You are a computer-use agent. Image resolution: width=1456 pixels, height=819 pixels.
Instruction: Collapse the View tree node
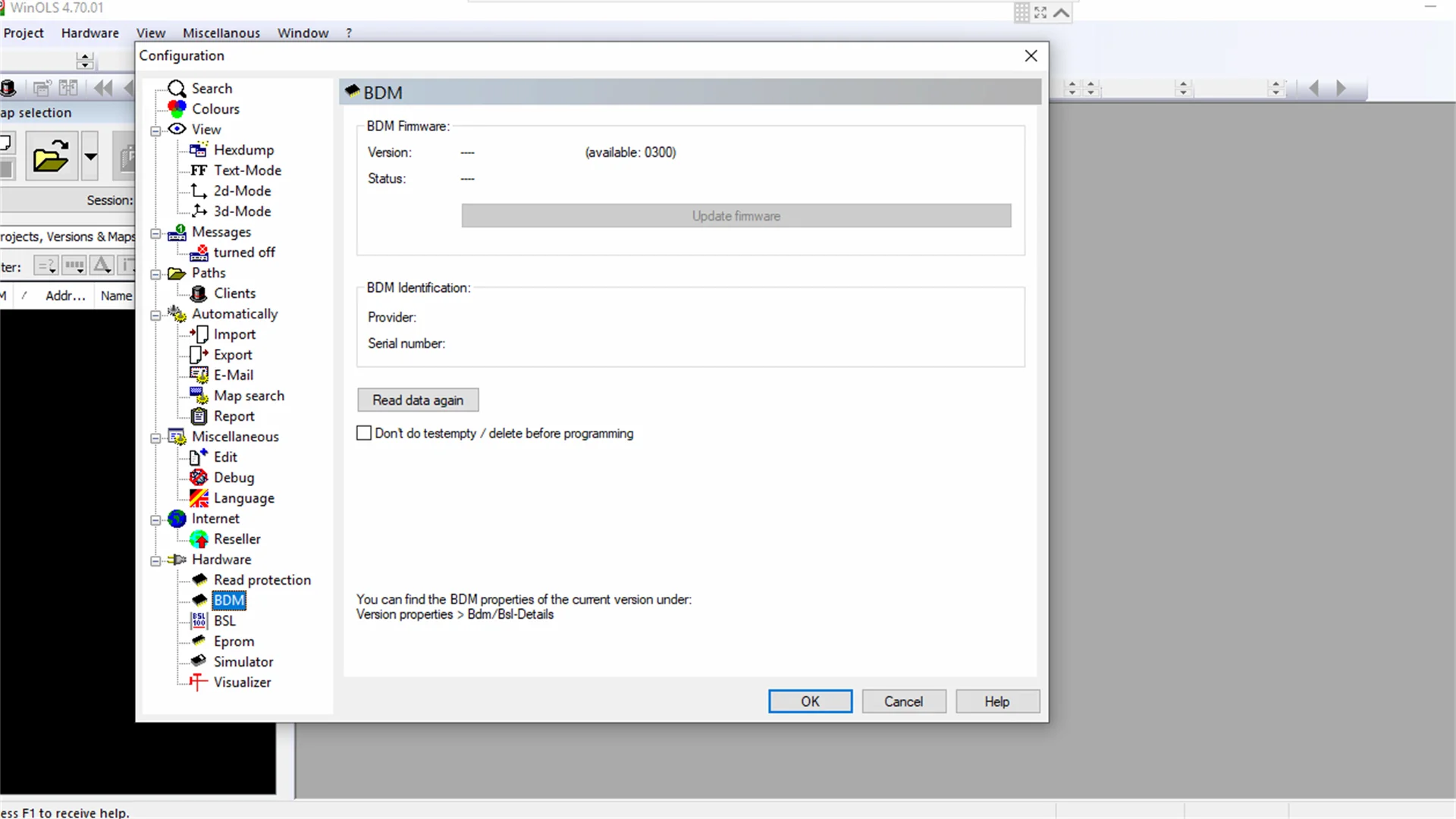tap(155, 130)
